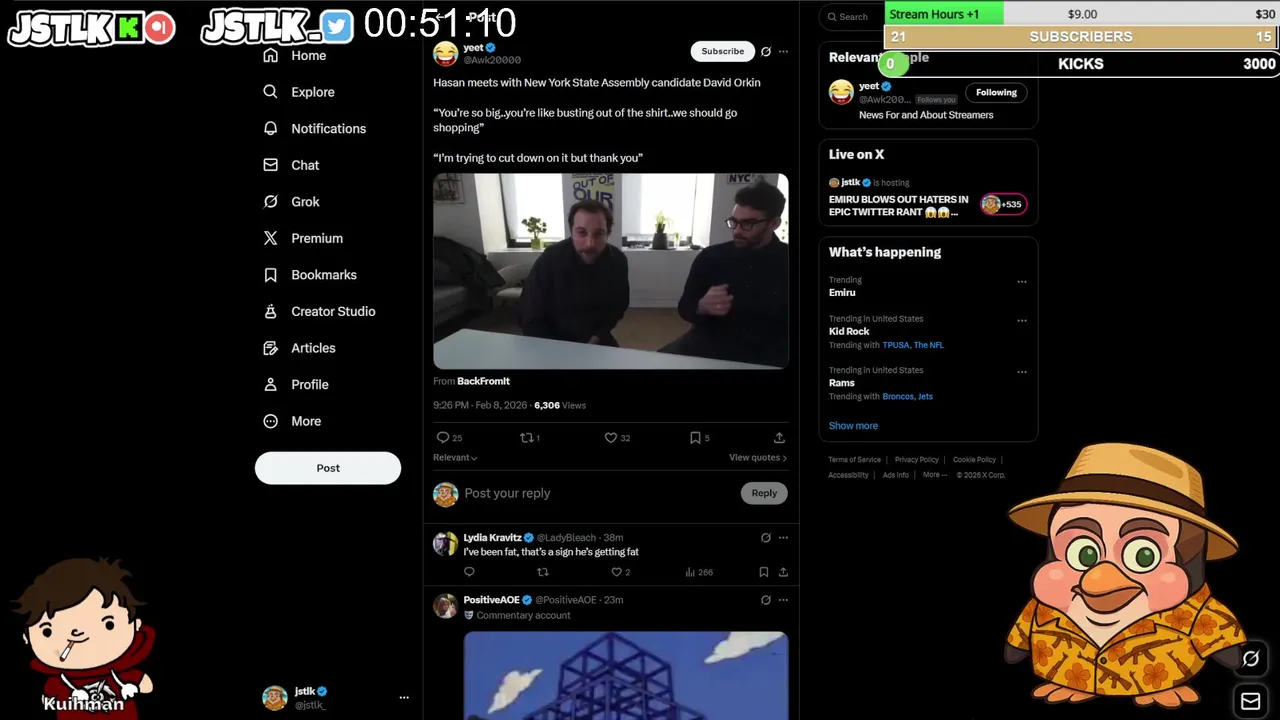1280x720 pixels.
Task: Click the Notifications bell icon
Action: tap(270, 128)
